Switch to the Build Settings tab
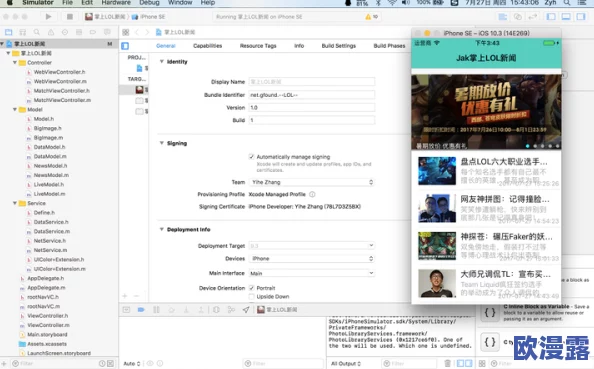Screen dimensions: 594x369 point(339,46)
